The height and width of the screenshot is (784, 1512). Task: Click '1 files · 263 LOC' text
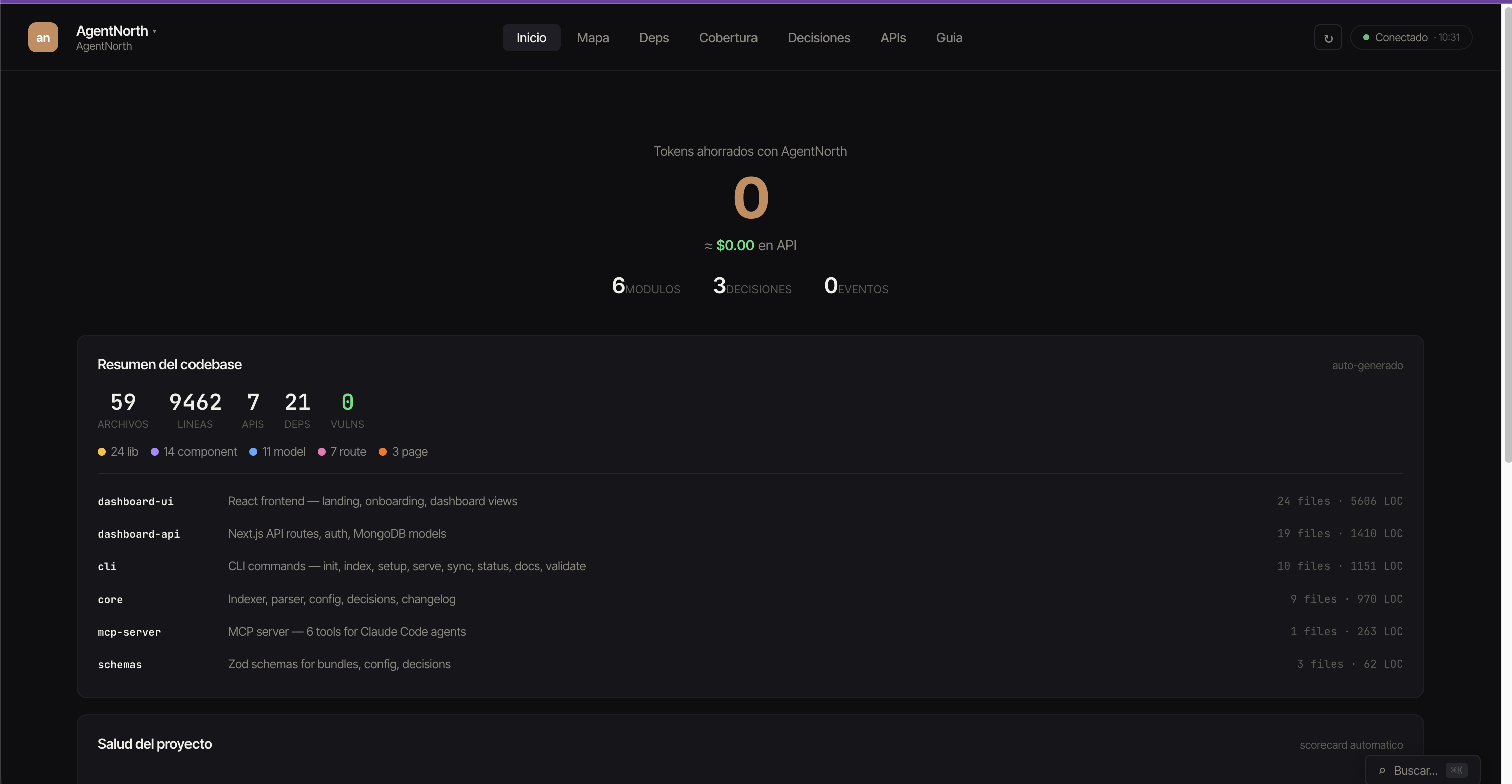pos(1347,632)
